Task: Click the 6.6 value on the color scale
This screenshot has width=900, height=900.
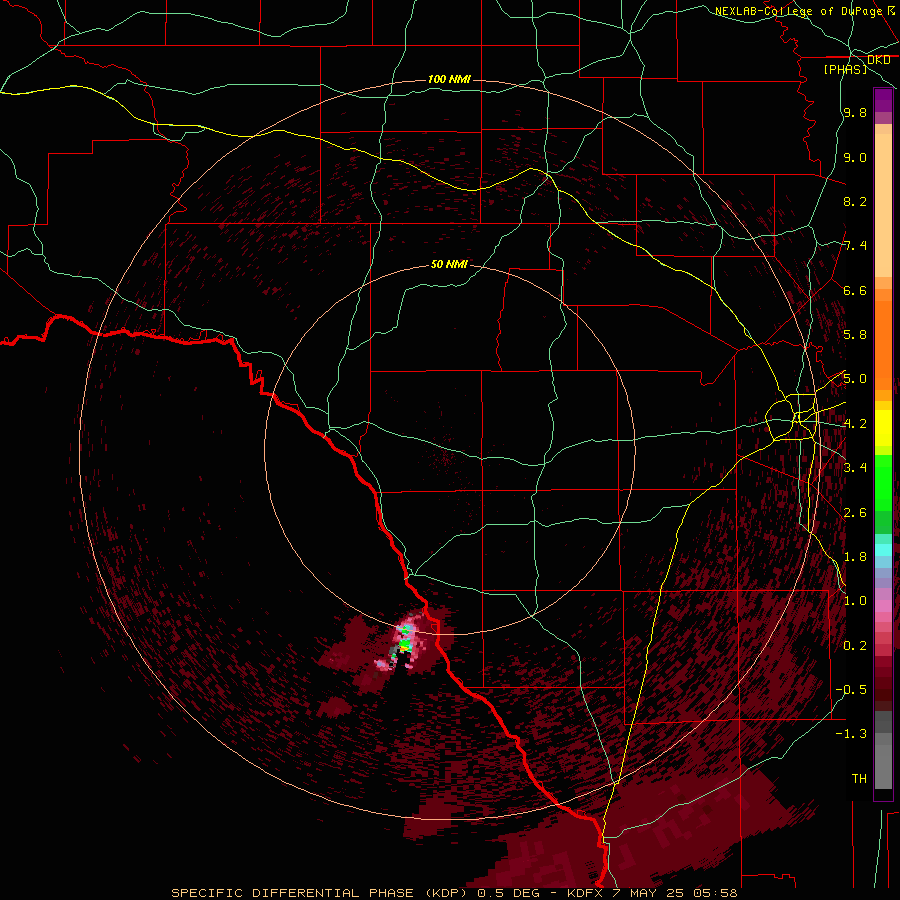Action: pyautogui.click(x=855, y=290)
